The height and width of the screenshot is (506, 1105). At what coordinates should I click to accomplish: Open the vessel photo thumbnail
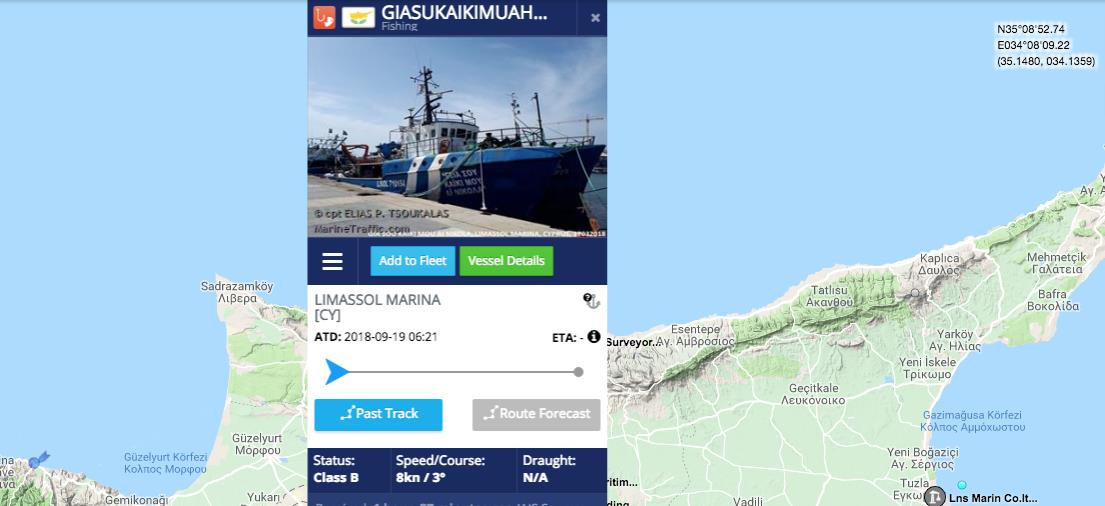click(x=457, y=137)
